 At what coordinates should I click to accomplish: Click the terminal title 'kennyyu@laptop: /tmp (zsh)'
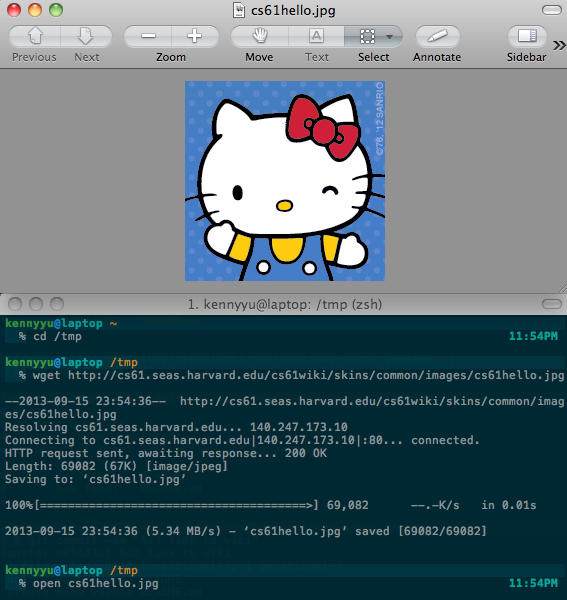[x=292, y=305]
